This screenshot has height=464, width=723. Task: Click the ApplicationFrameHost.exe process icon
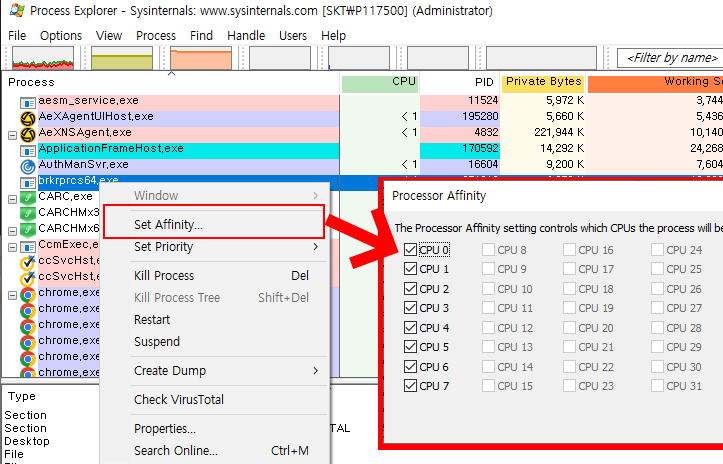[x=28, y=150]
